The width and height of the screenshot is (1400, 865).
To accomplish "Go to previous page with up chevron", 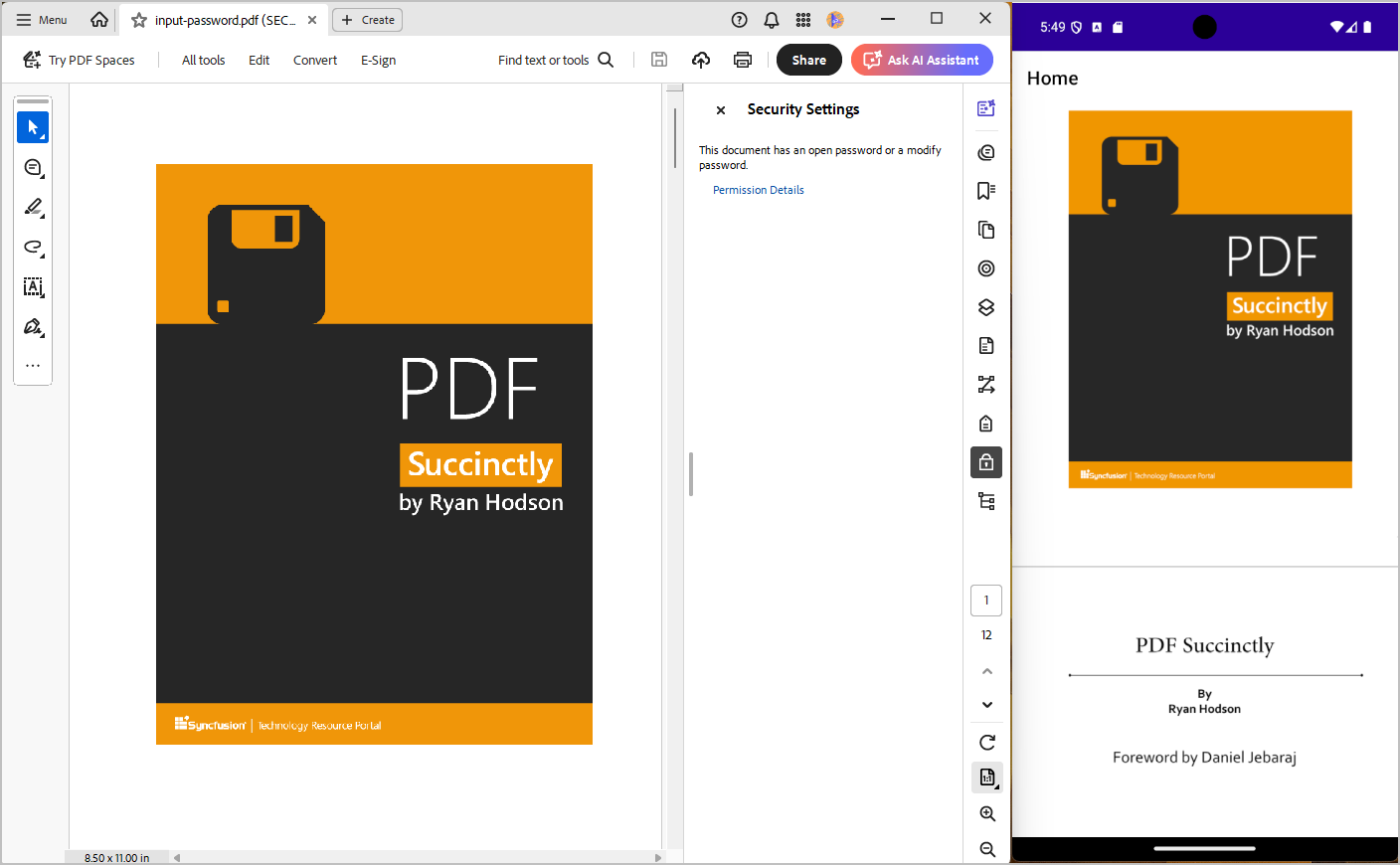I will coord(986,671).
